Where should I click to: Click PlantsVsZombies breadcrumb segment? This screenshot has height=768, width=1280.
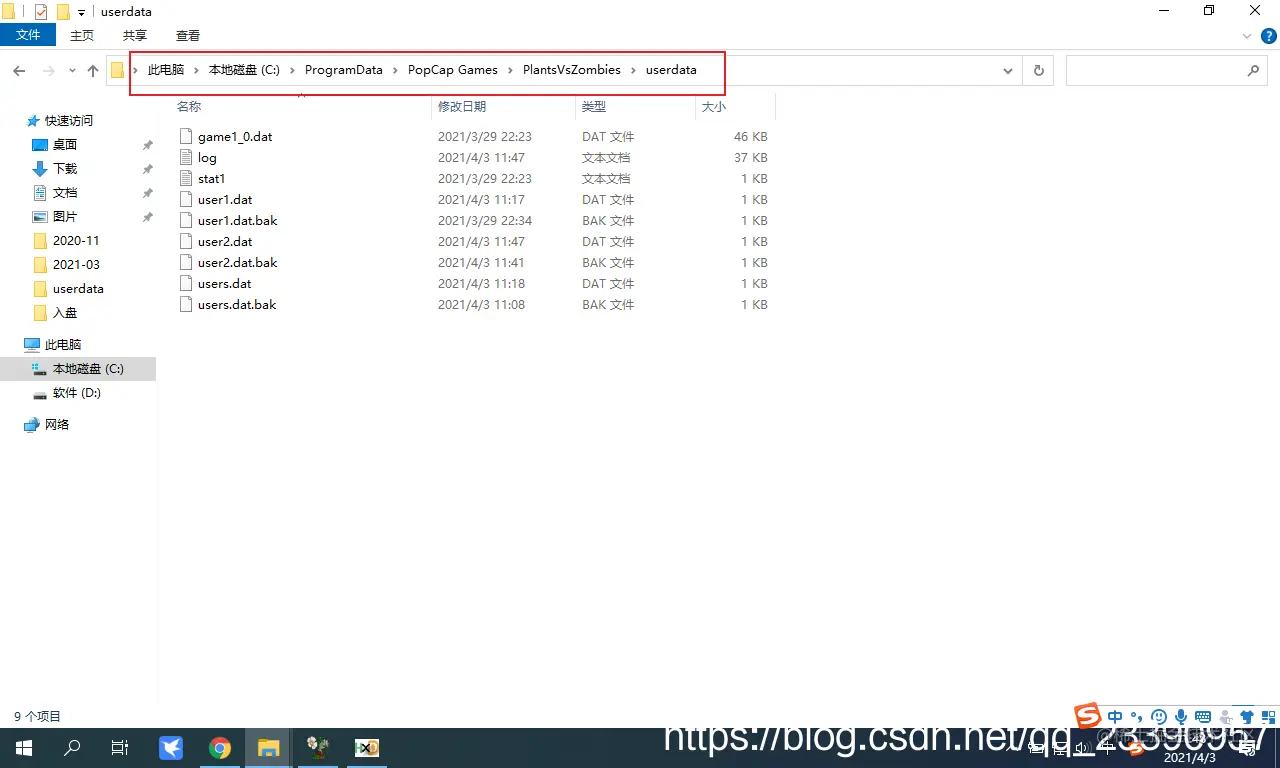(x=572, y=70)
